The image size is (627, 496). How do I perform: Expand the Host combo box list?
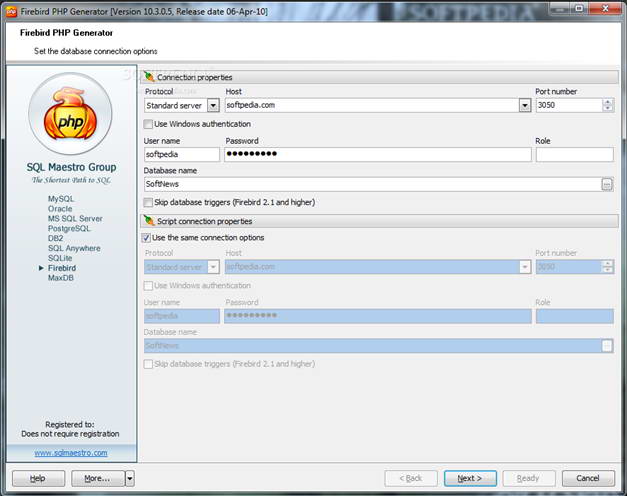(x=524, y=105)
